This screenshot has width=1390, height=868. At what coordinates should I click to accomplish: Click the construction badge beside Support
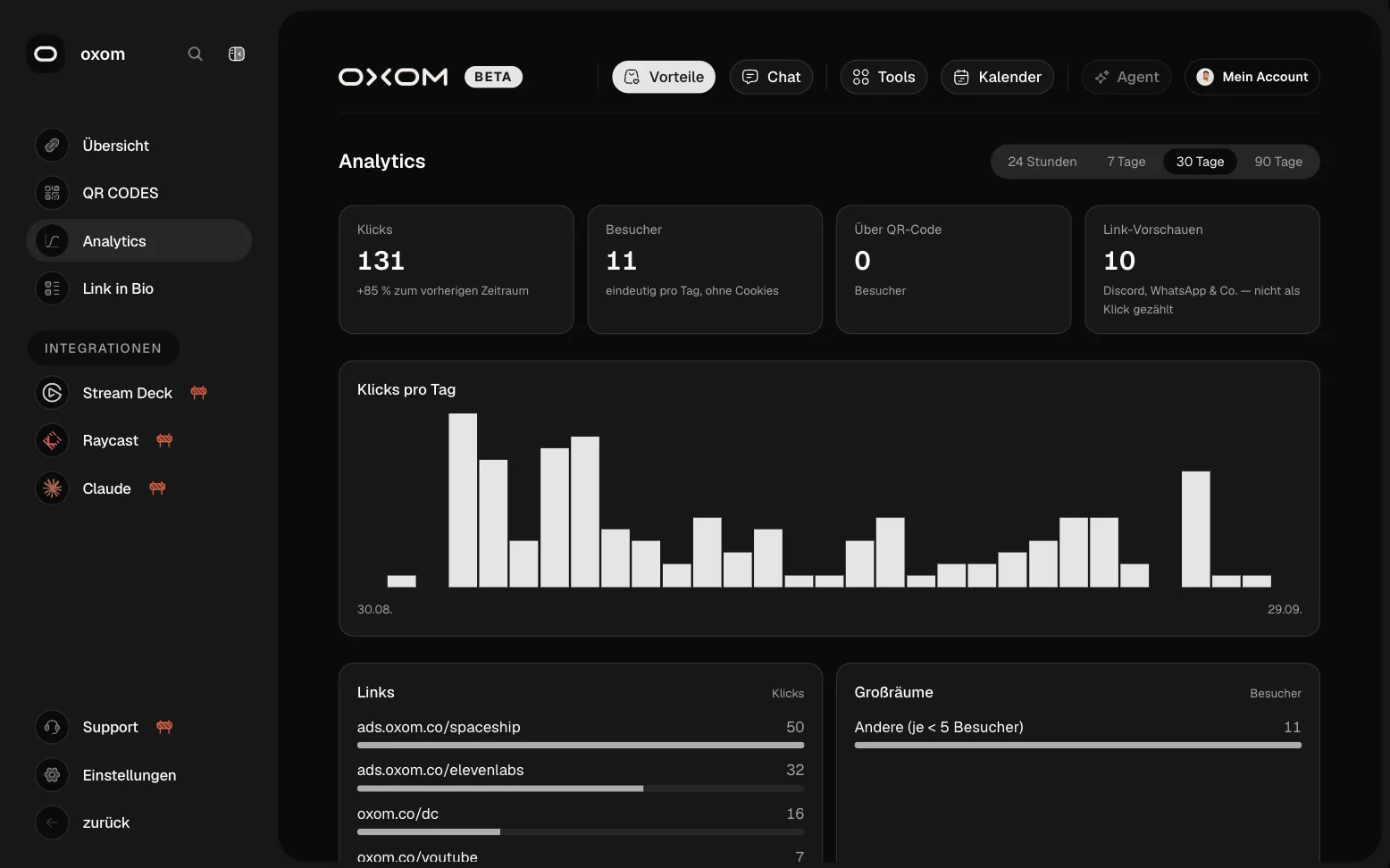[x=164, y=727]
